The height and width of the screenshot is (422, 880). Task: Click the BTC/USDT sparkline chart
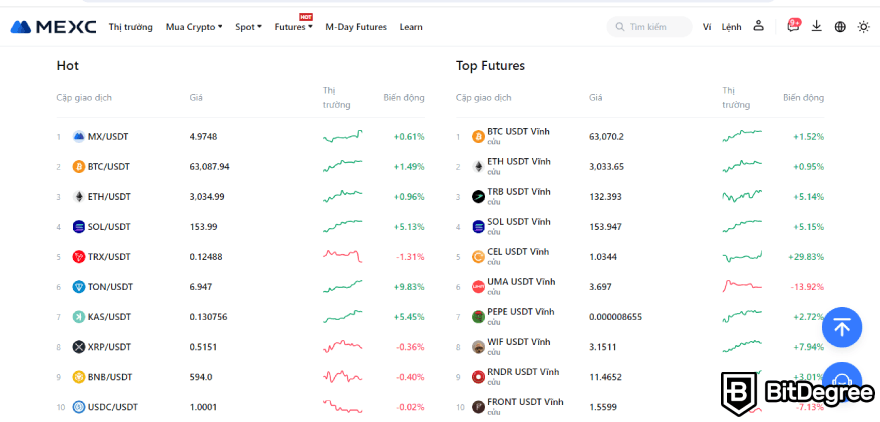pos(342,166)
